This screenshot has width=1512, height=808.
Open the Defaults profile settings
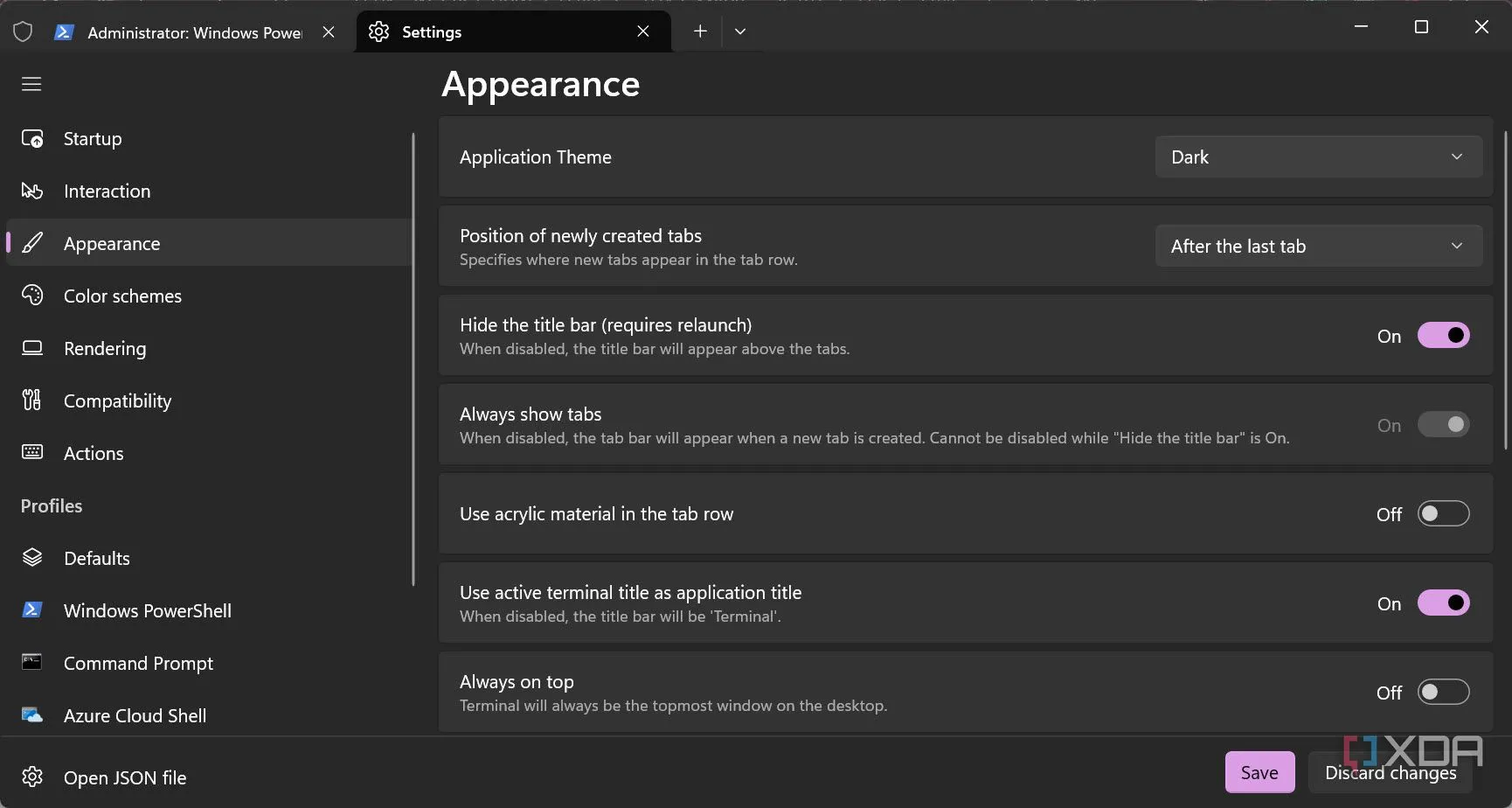pos(208,558)
